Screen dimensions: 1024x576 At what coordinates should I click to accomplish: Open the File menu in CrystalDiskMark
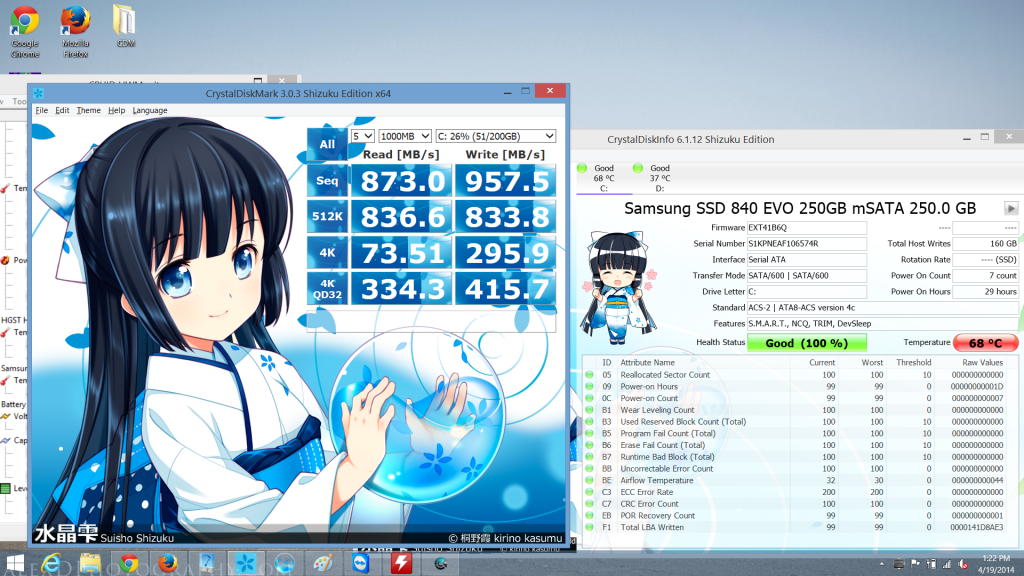(x=42, y=110)
